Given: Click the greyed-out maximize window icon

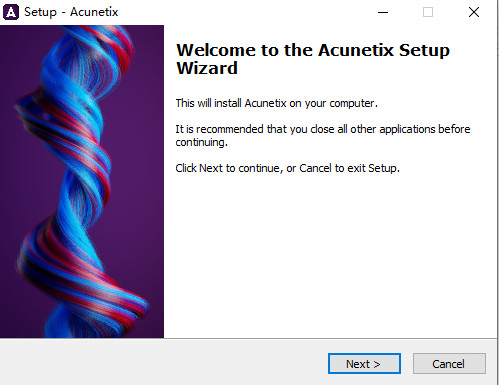Looking at the screenshot, I should click(x=428, y=12).
